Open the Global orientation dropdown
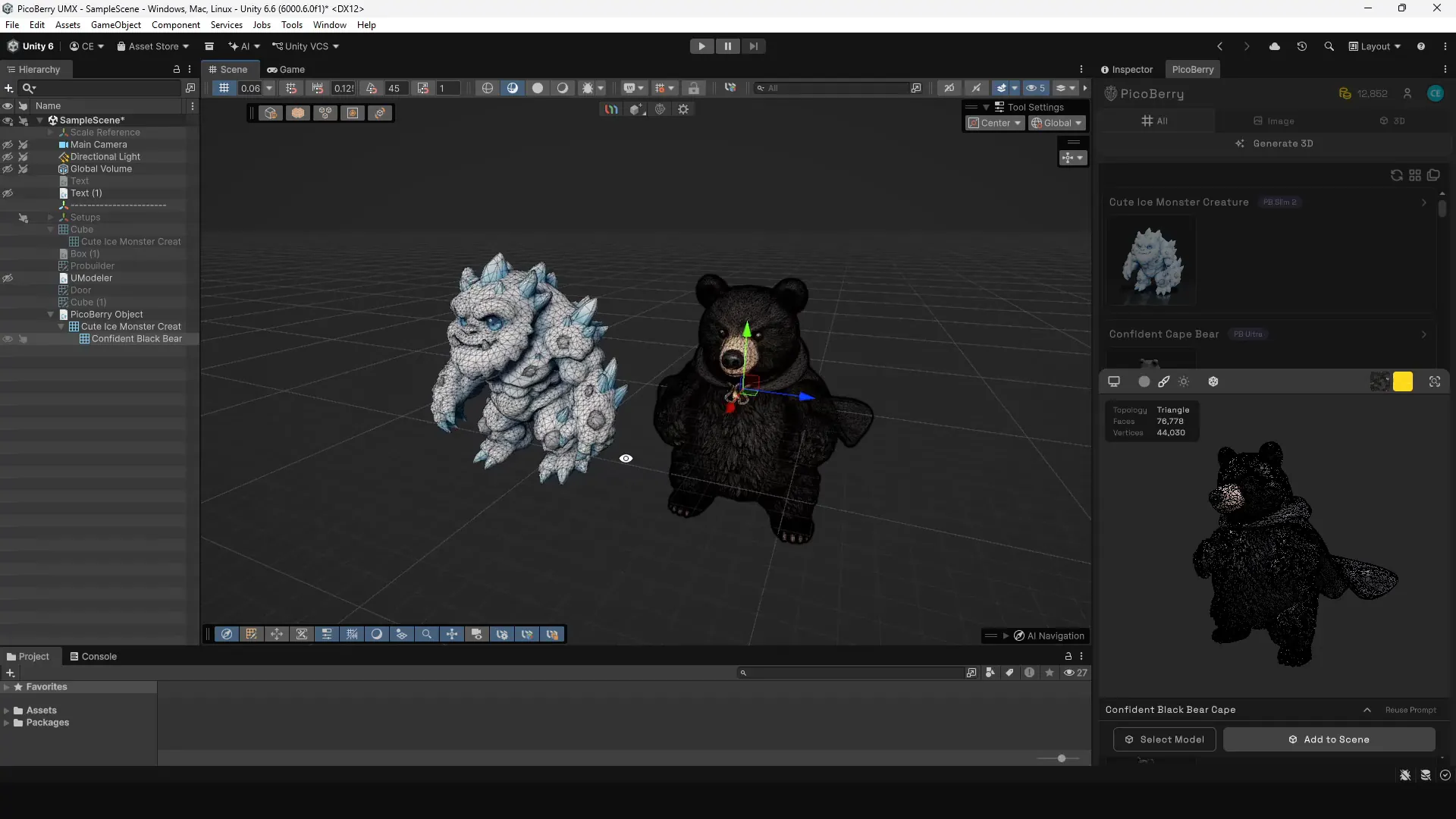 click(1057, 123)
